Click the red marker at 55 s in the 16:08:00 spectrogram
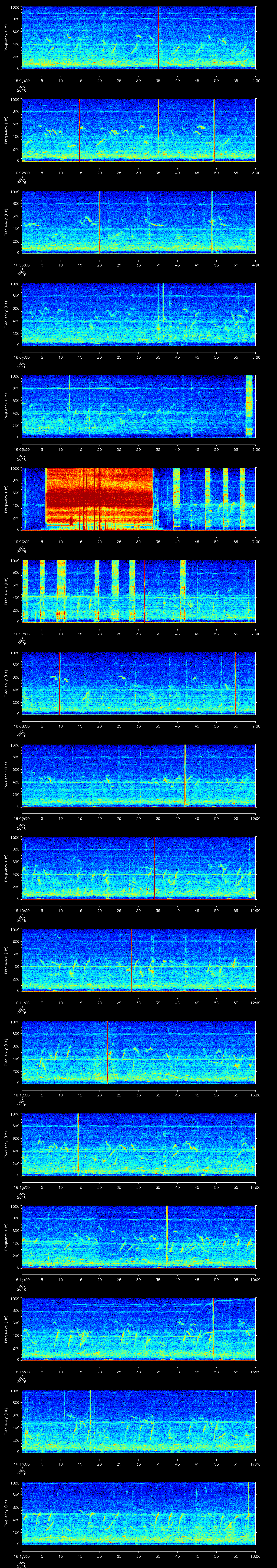Screen dimensions: 277x1568 click(x=236, y=683)
